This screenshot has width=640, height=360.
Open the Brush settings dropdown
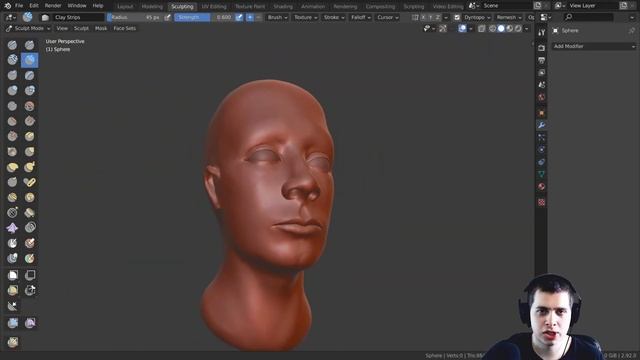(x=277, y=17)
